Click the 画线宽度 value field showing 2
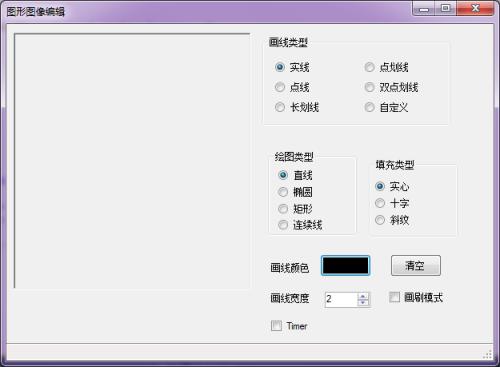The image size is (500, 367). coord(341,299)
